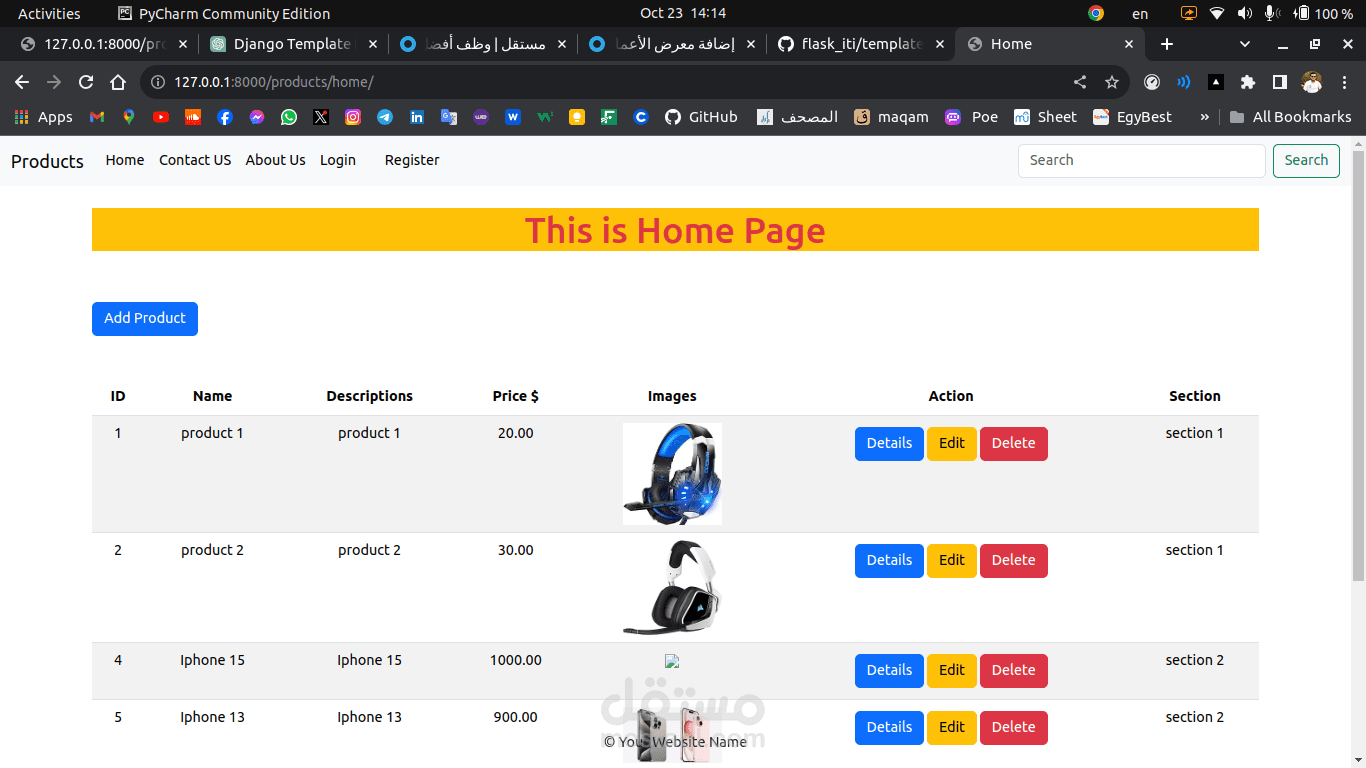Click the Add Product button

point(144,318)
